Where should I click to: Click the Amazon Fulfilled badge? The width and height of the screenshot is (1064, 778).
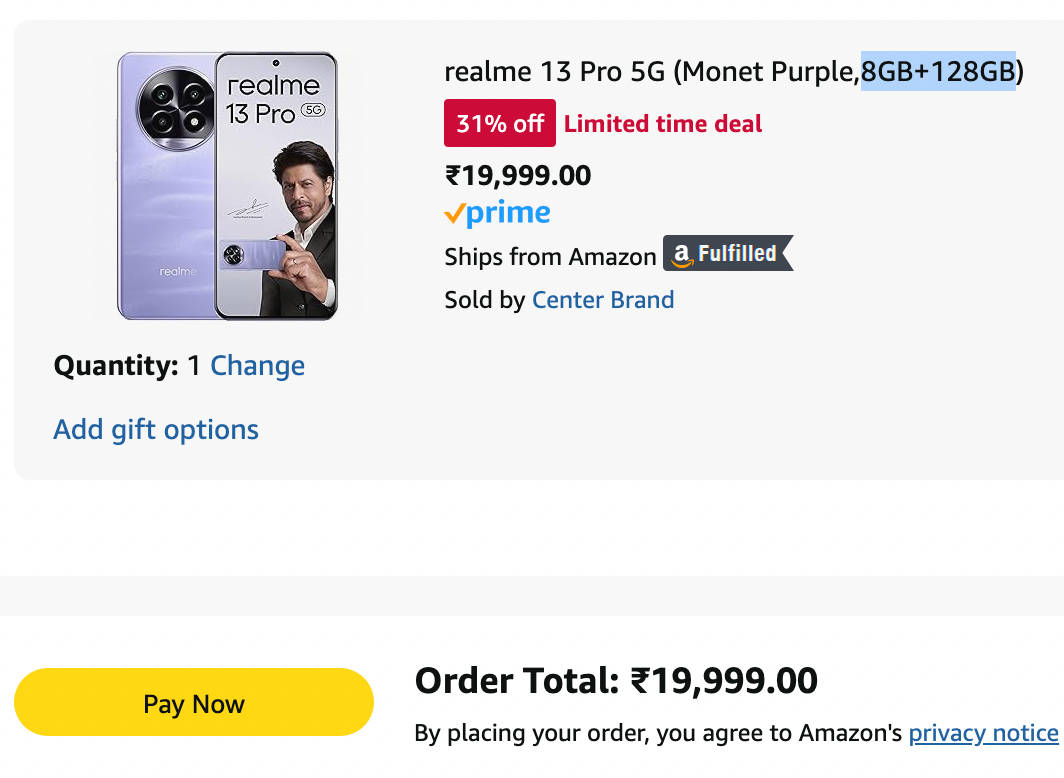[x=727, y=255]
